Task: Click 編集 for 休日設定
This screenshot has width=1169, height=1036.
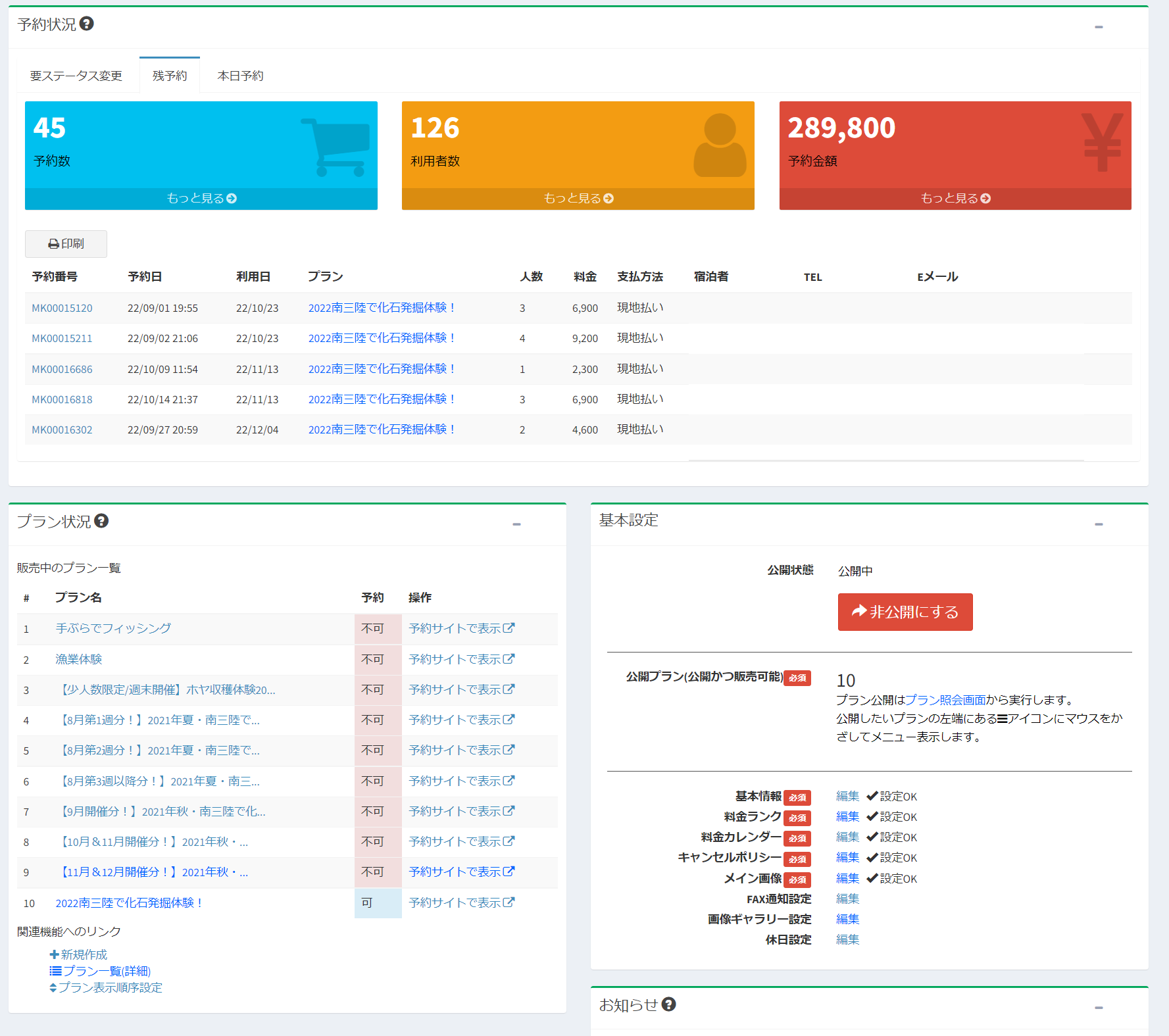Action: (847, 939)
